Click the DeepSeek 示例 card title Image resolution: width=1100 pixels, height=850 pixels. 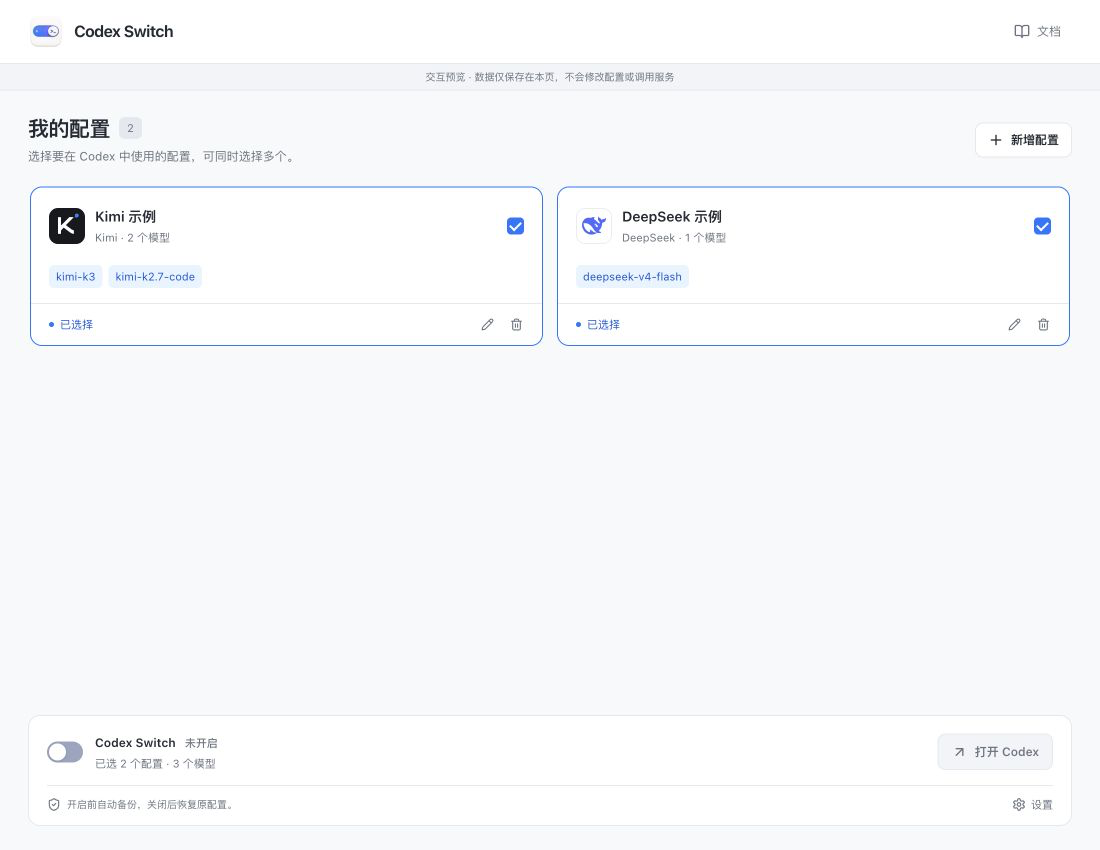click(671, 217)
